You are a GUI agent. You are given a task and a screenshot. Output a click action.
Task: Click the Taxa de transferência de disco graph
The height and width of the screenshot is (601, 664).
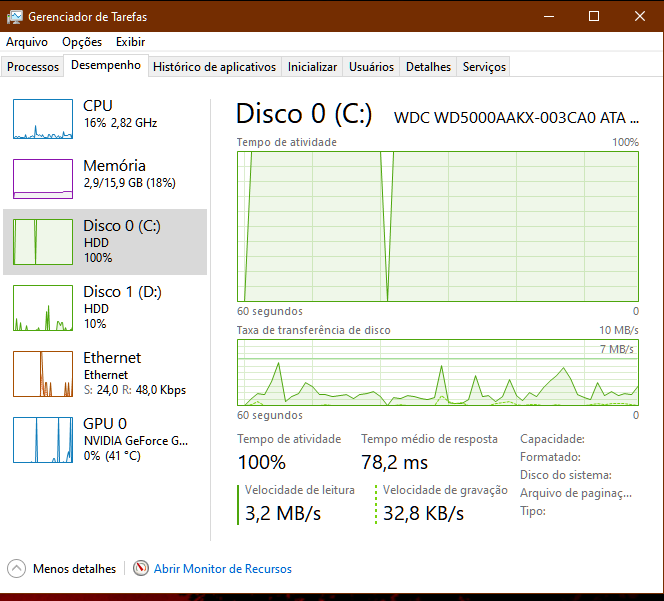438,373
